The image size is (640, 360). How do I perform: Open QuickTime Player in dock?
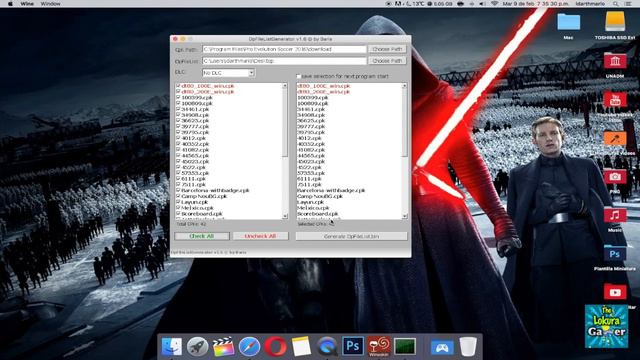coord(327,347)
